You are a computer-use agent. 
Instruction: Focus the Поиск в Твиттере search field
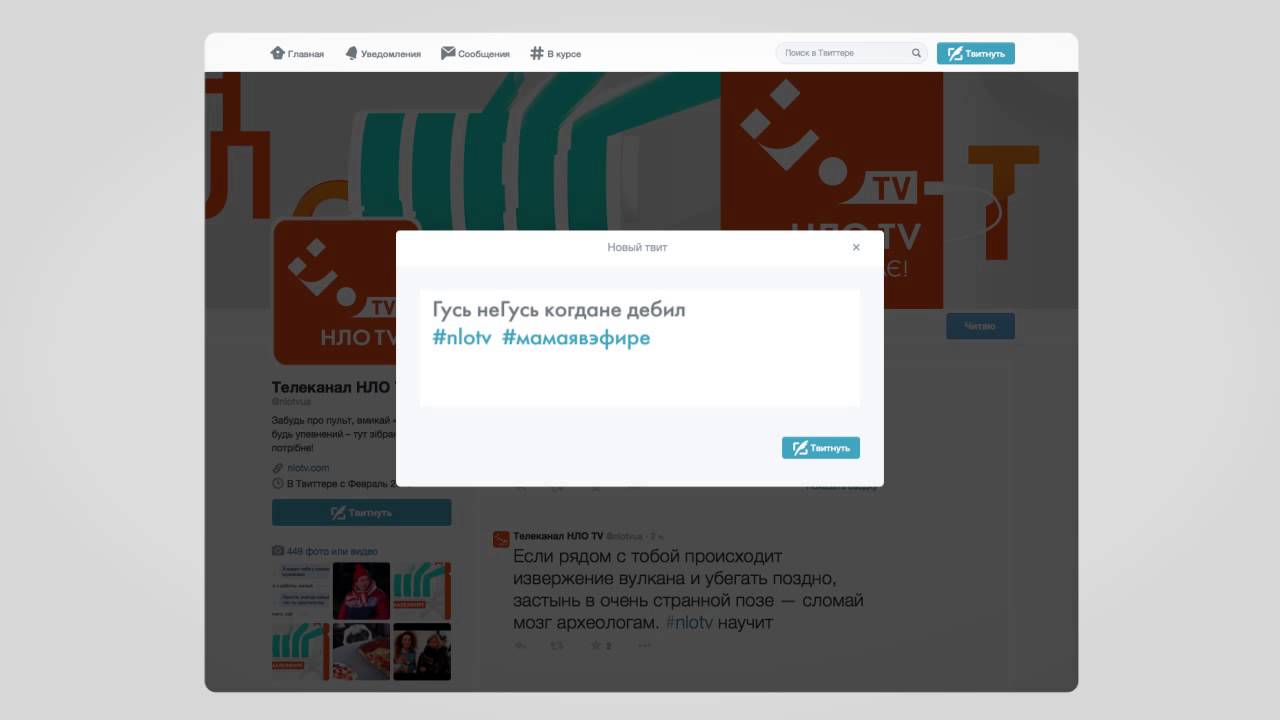pos(851,53)
